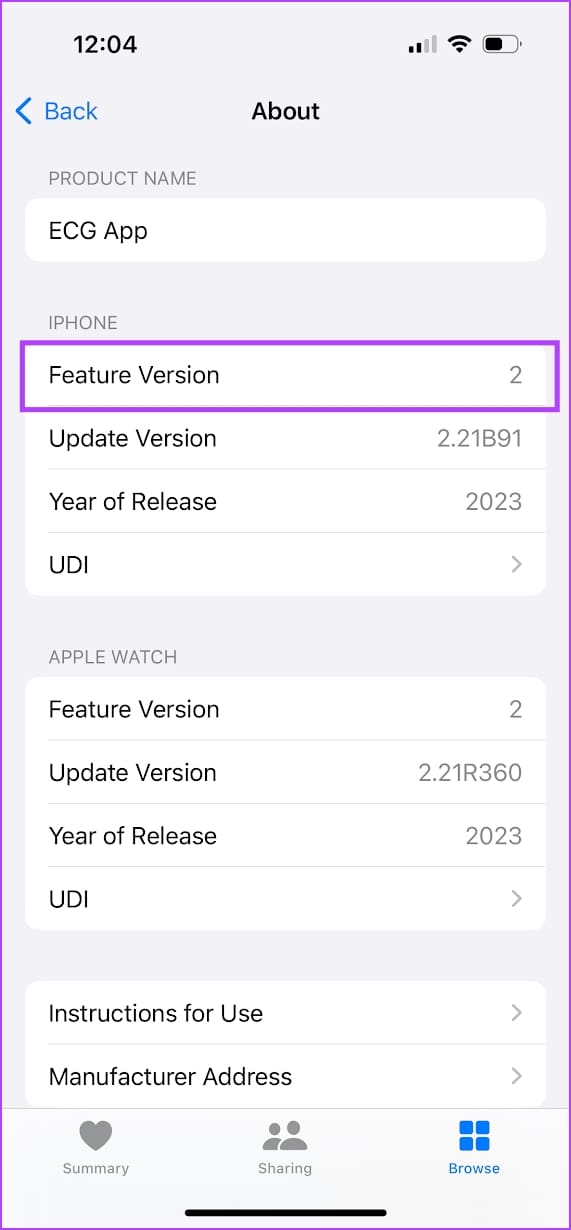Tap the iPhone Update Version 2.21B91 row
The width and height of the screenshot is (571, 1230).
click(x=285, y=438)
